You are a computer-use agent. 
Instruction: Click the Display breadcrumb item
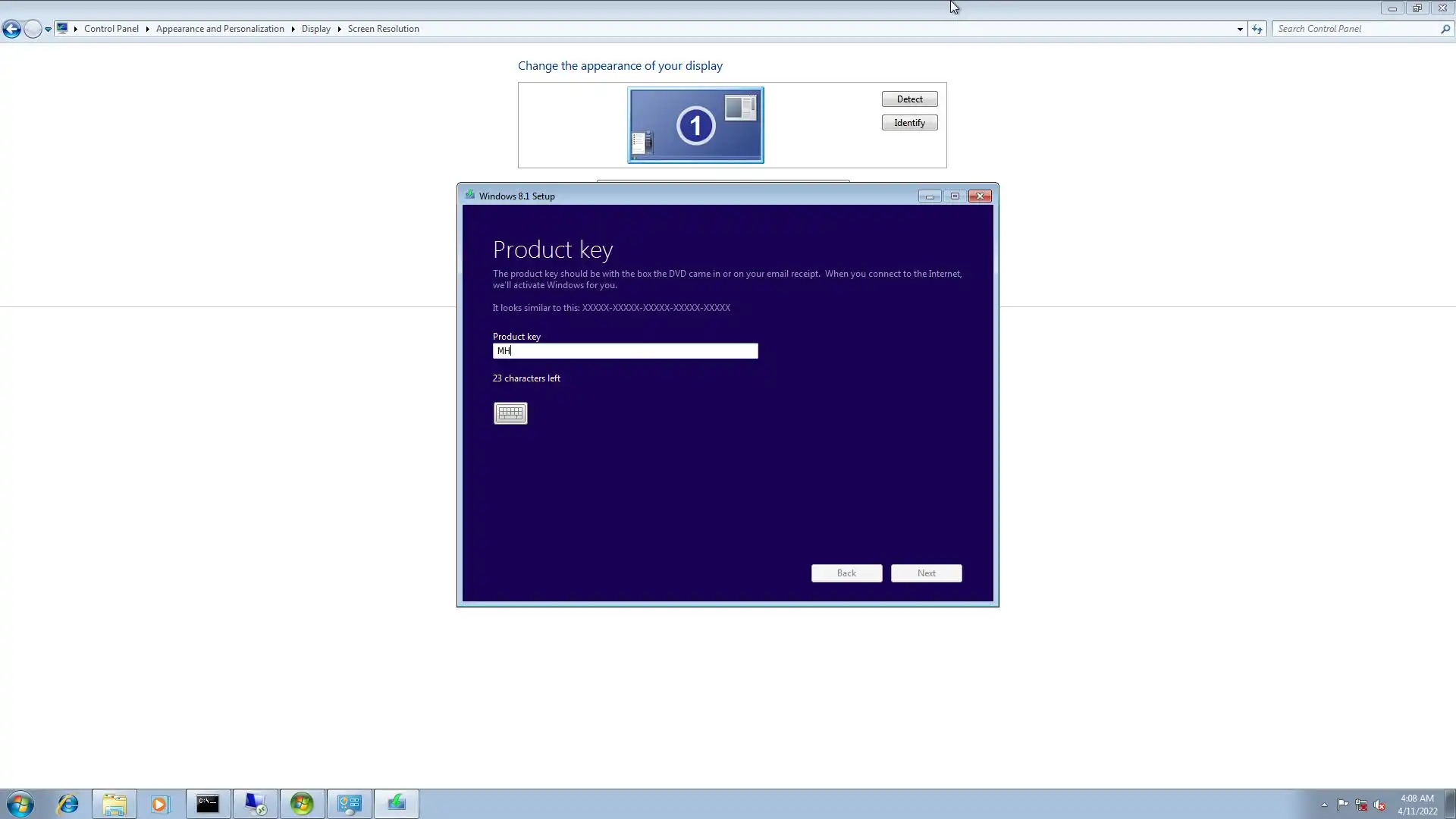(315, 29)
